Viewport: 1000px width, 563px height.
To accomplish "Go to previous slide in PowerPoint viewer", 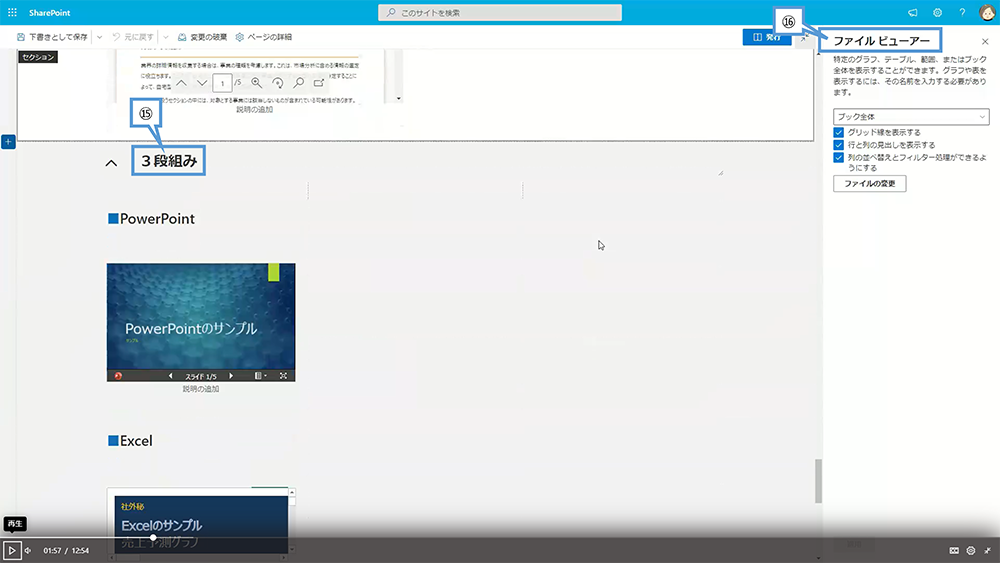I will tap(170, 376).
